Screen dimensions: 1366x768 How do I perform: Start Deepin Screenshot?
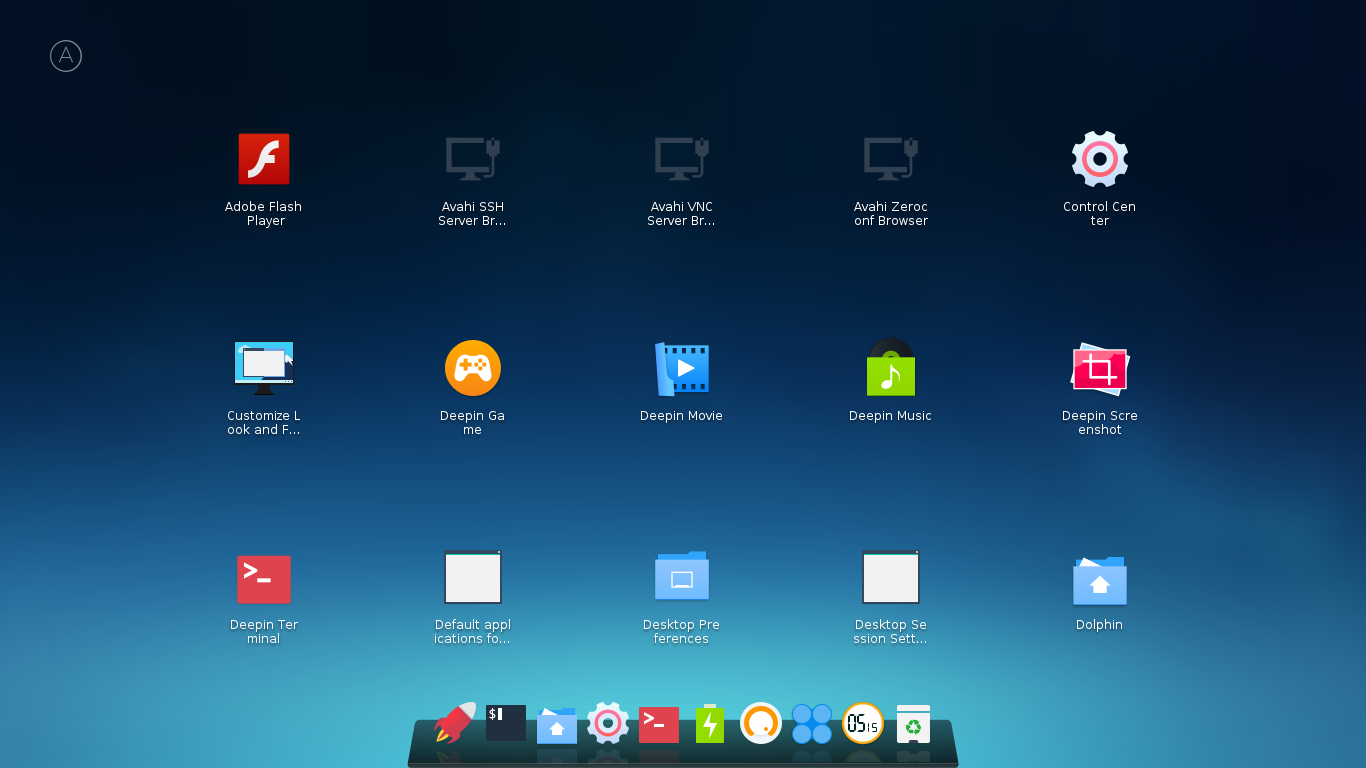(1100, 368)
